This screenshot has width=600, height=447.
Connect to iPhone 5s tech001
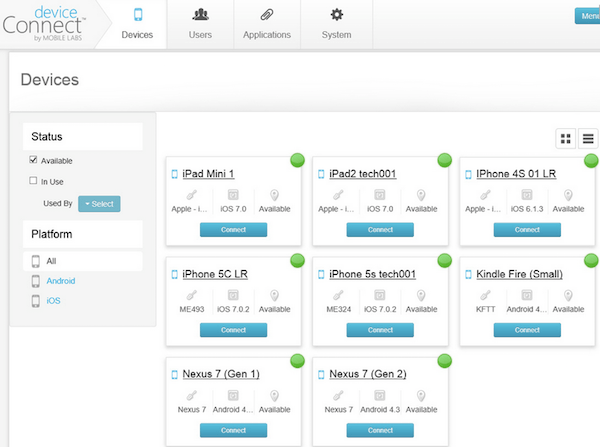point(380,330)
